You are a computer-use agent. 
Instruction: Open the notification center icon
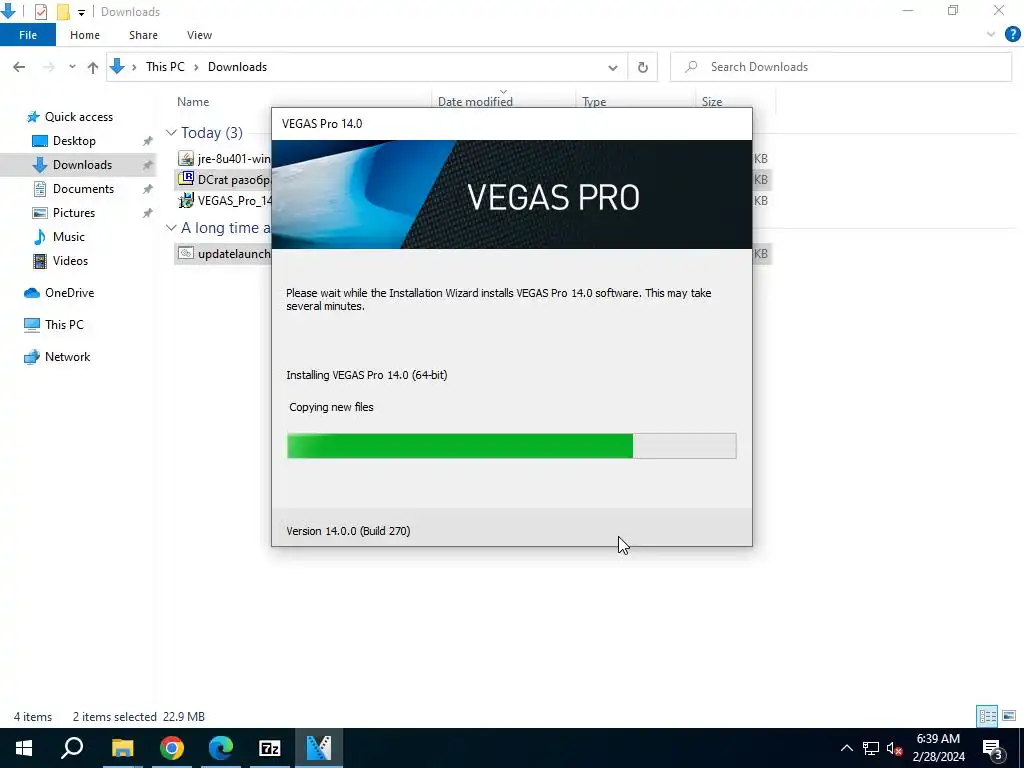[x=993, y=749]
